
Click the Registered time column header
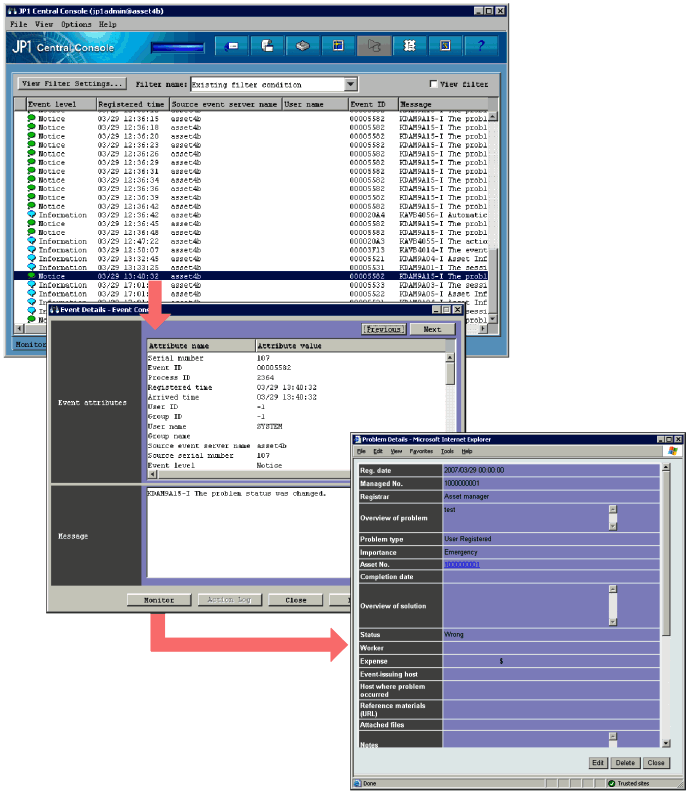pos(133,104)
